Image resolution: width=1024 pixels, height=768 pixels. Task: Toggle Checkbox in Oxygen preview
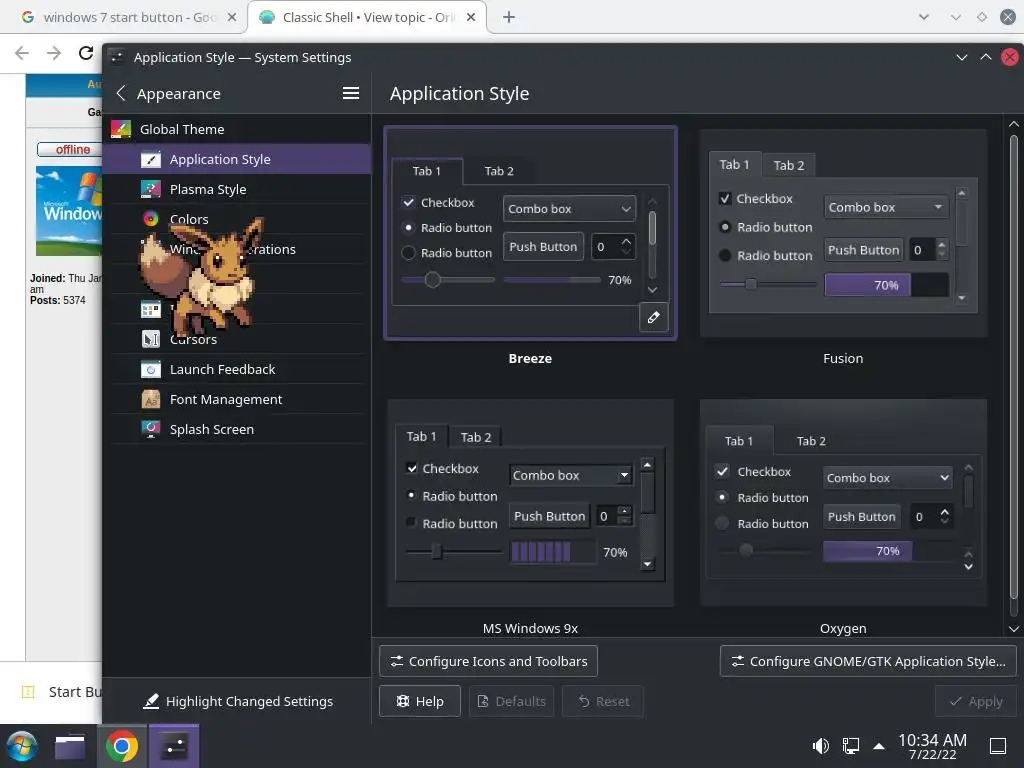[722, 471]
